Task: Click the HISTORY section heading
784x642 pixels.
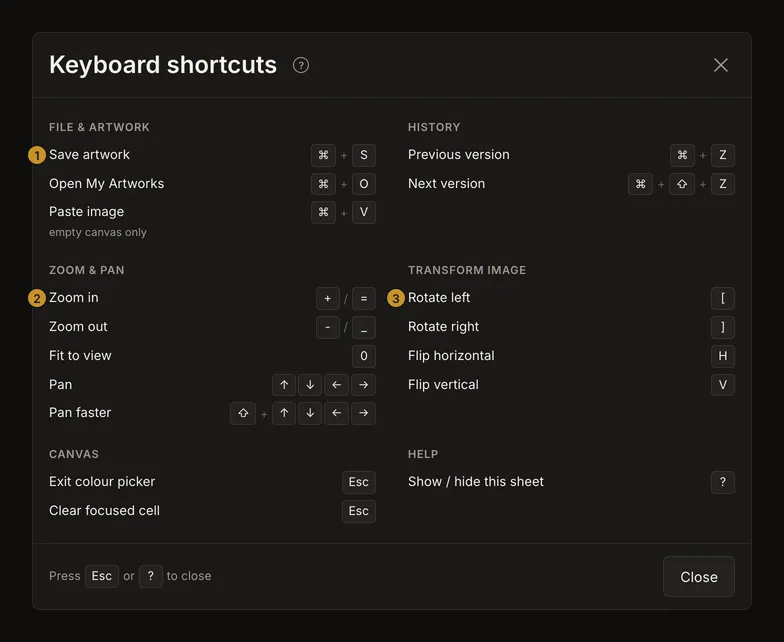Action: tap(434, 127)
